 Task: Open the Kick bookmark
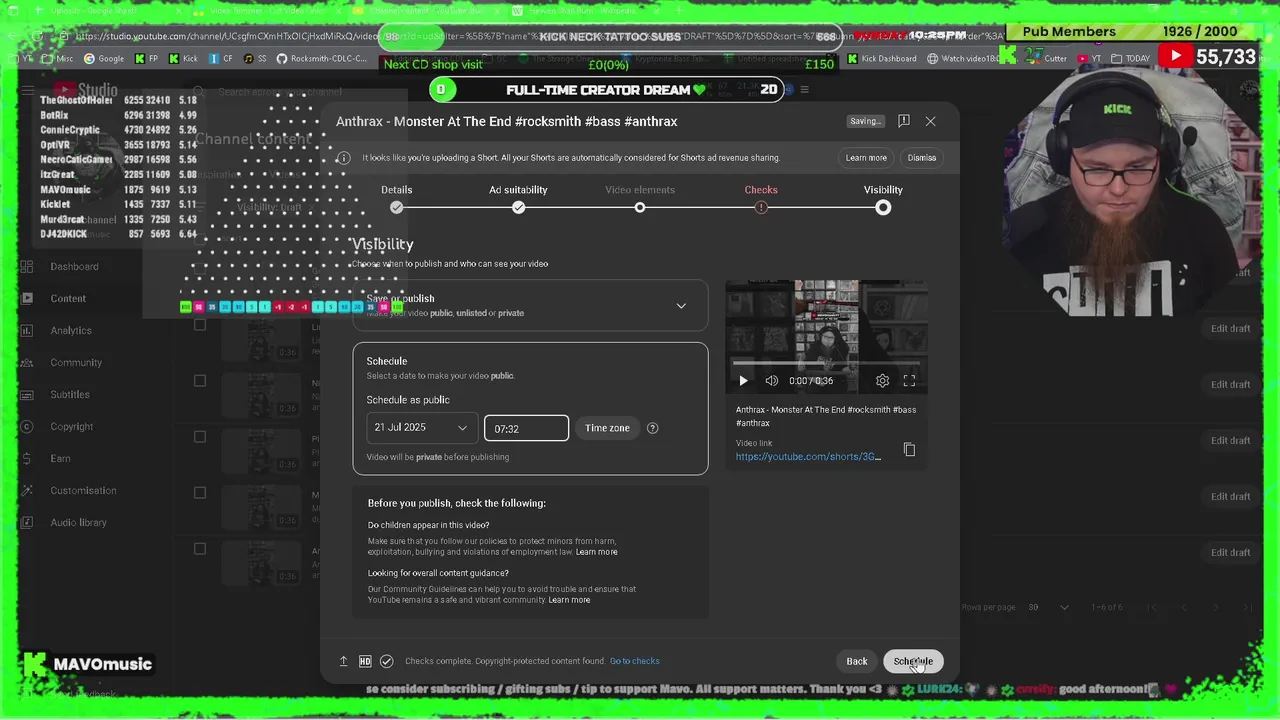[183, 59]
